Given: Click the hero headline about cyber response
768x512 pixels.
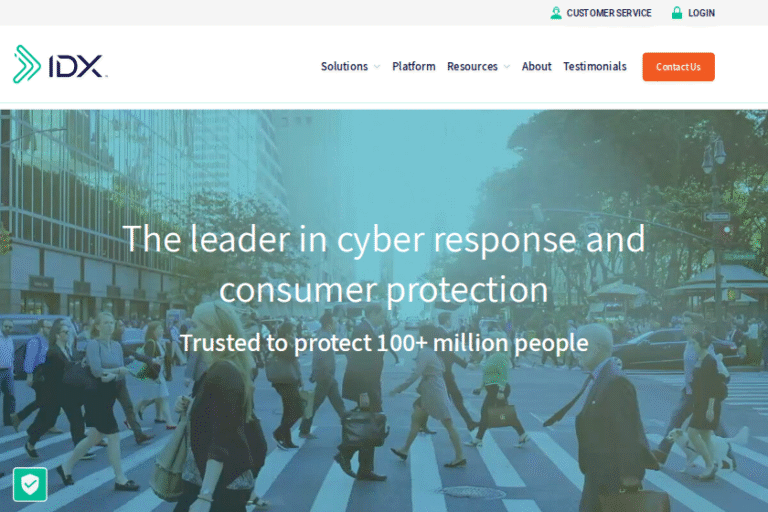Looking at the screenshot, I should tap(384, 264).
